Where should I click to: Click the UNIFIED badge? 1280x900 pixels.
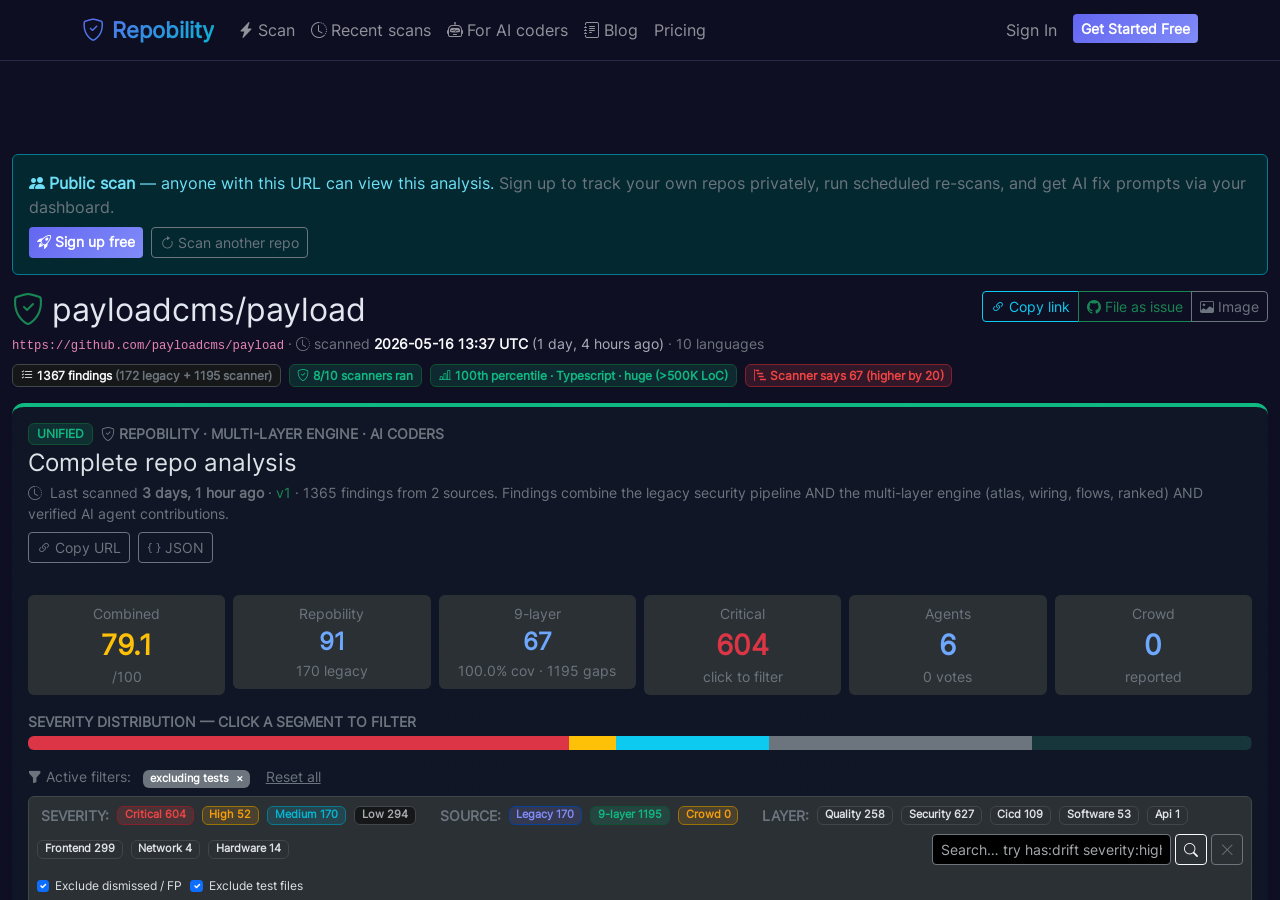(60, 434)
